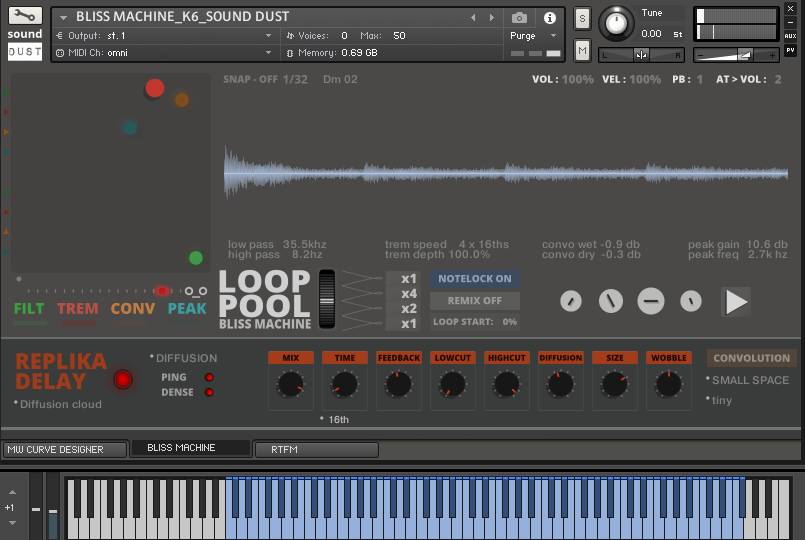
Task: Switch to MW CURVE DESIGNER tab
Action: click(65, 449)
